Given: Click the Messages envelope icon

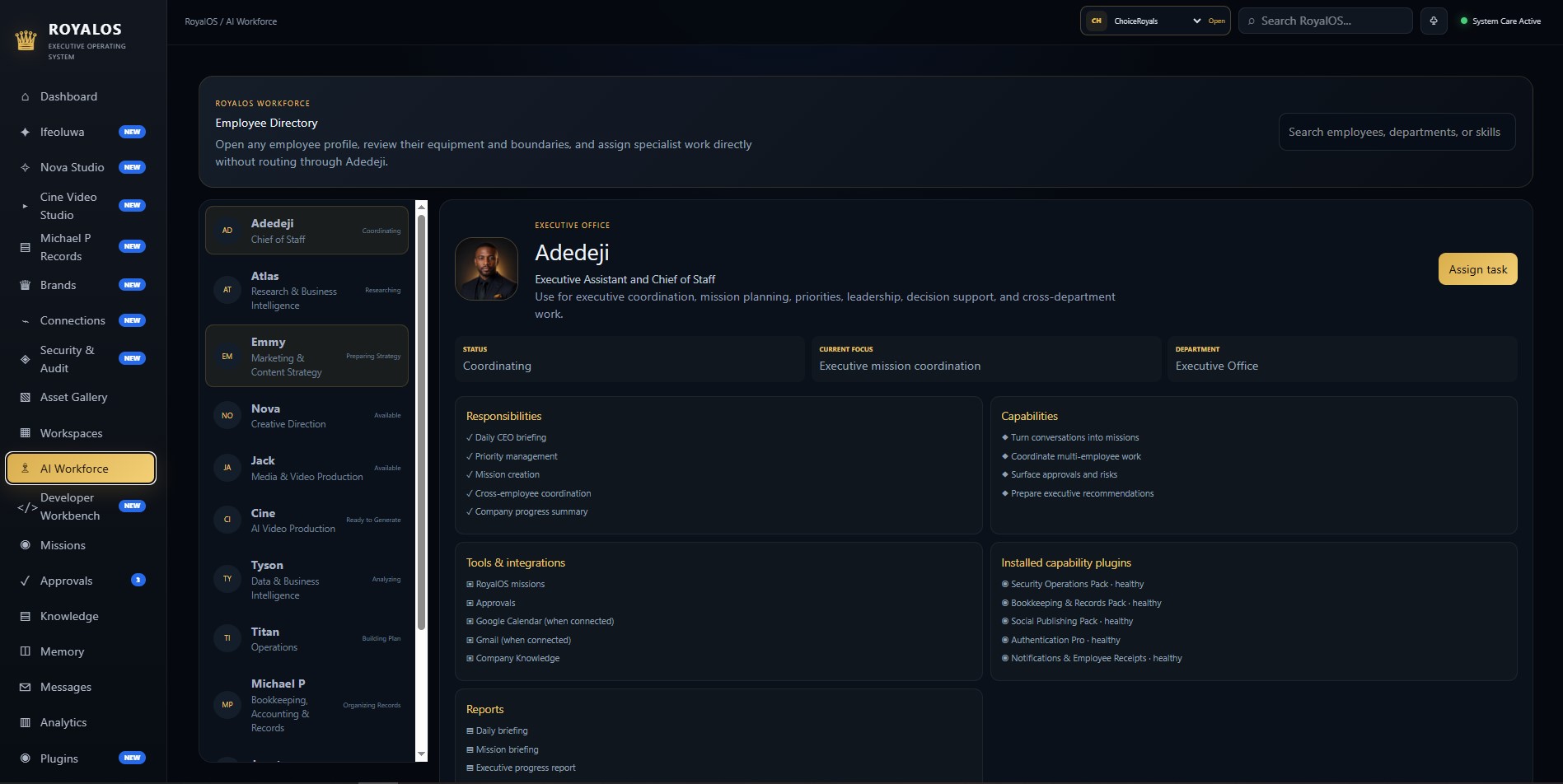Looking at the screenshot, I should point(25,687).
